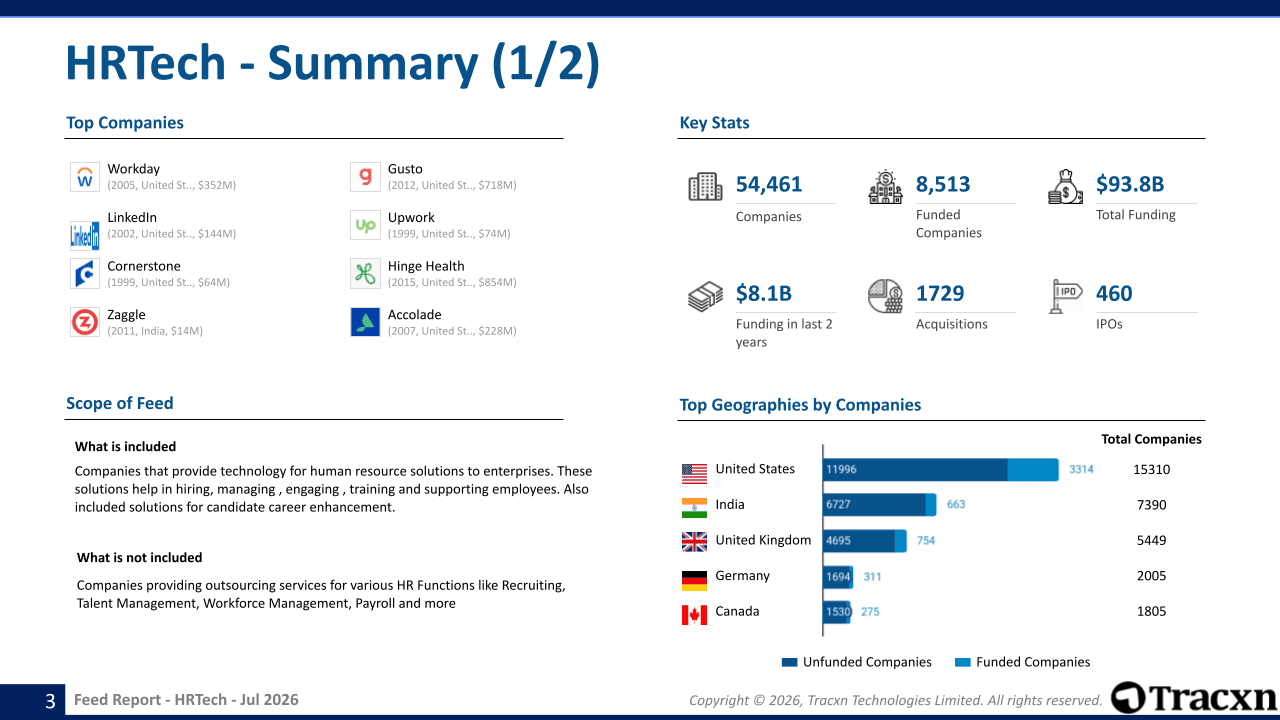Click the Zaggle red logo
The width and height of the screenshot is (1280, 720).
pyautogui.click(x=85, y=322)
